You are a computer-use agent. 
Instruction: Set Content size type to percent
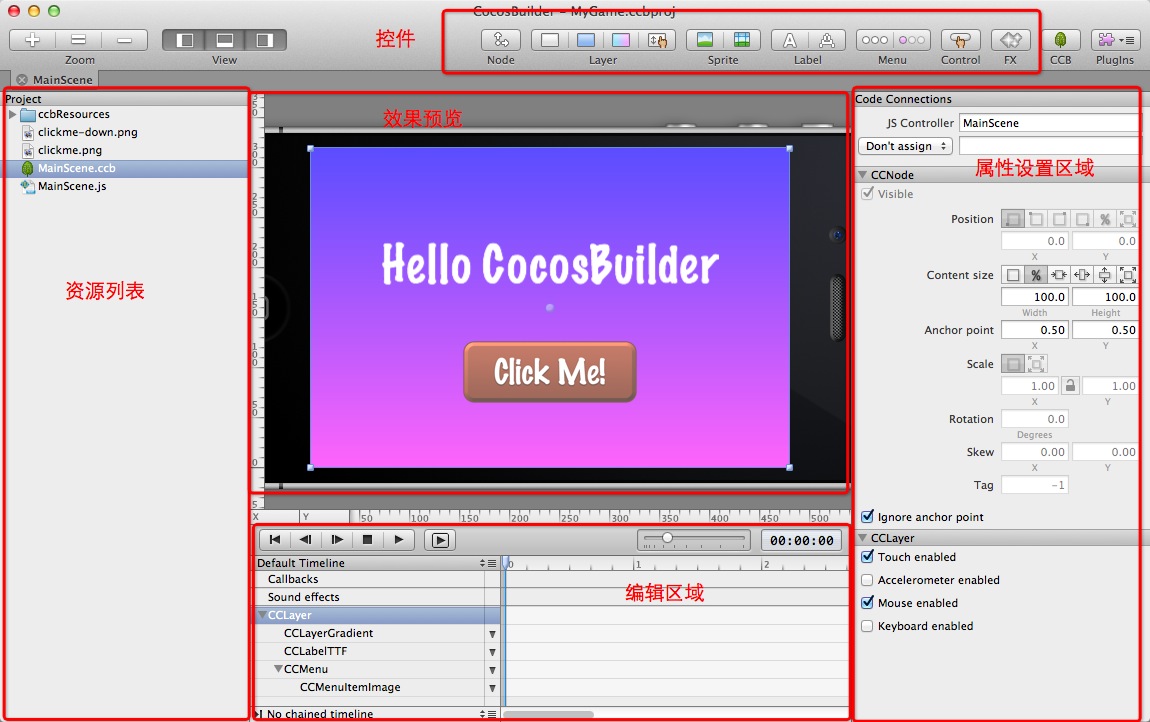pos(1036,275)
